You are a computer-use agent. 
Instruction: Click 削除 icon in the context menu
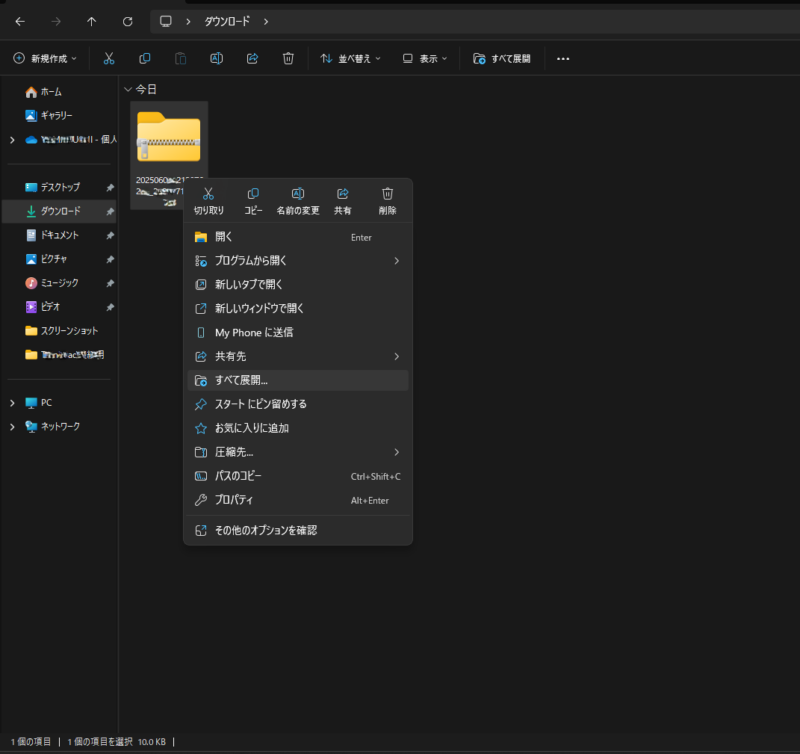pos(387,201)
